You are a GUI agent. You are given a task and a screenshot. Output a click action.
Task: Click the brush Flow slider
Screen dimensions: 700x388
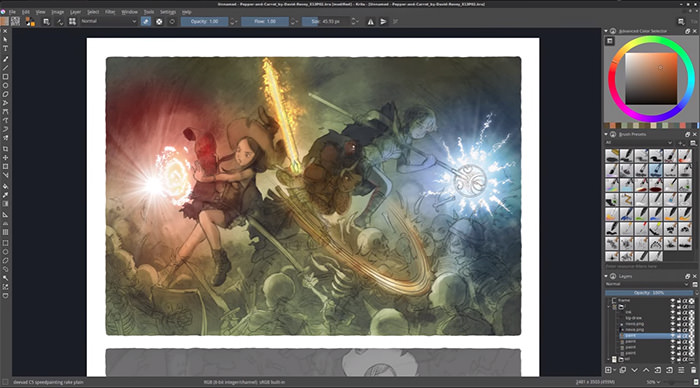pos(265,21)
